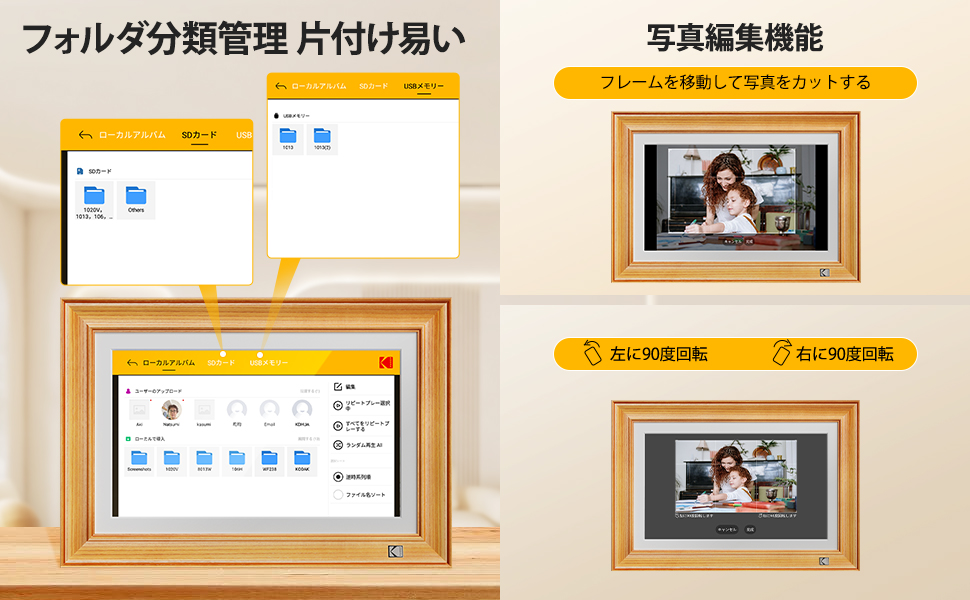970x600 pixels.
Task: Select the Natsumi user avatar
Action: pos(171,409)
